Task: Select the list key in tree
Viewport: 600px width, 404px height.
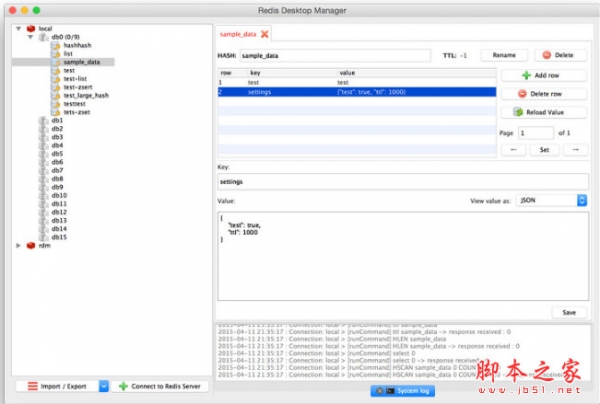Action: pyautogui.click(x=68, y=54)
